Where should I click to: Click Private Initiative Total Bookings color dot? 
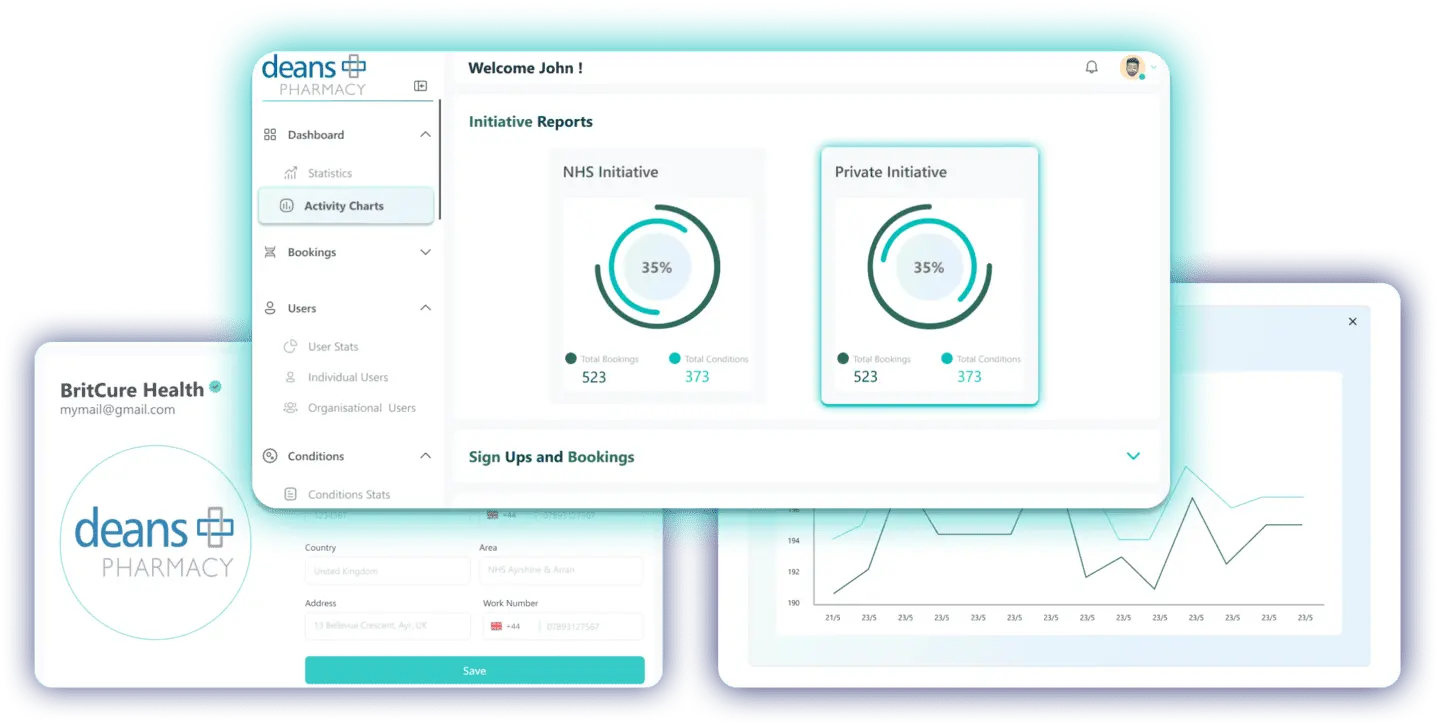coord(843,358)
